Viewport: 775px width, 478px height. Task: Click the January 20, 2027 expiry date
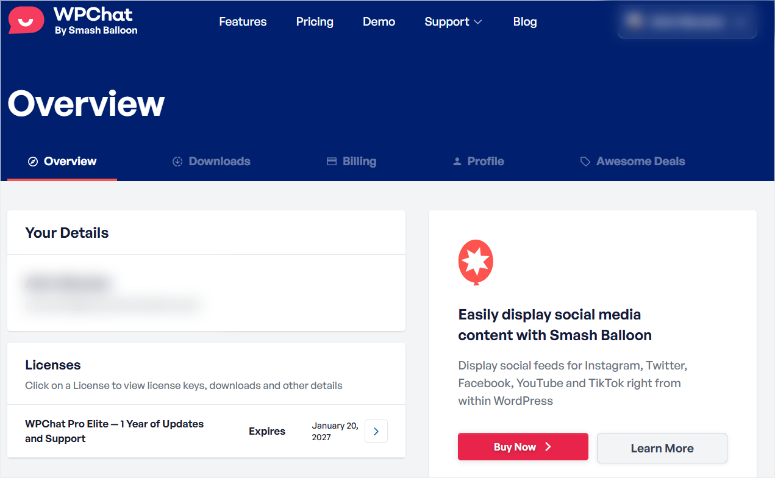[335, 431]
